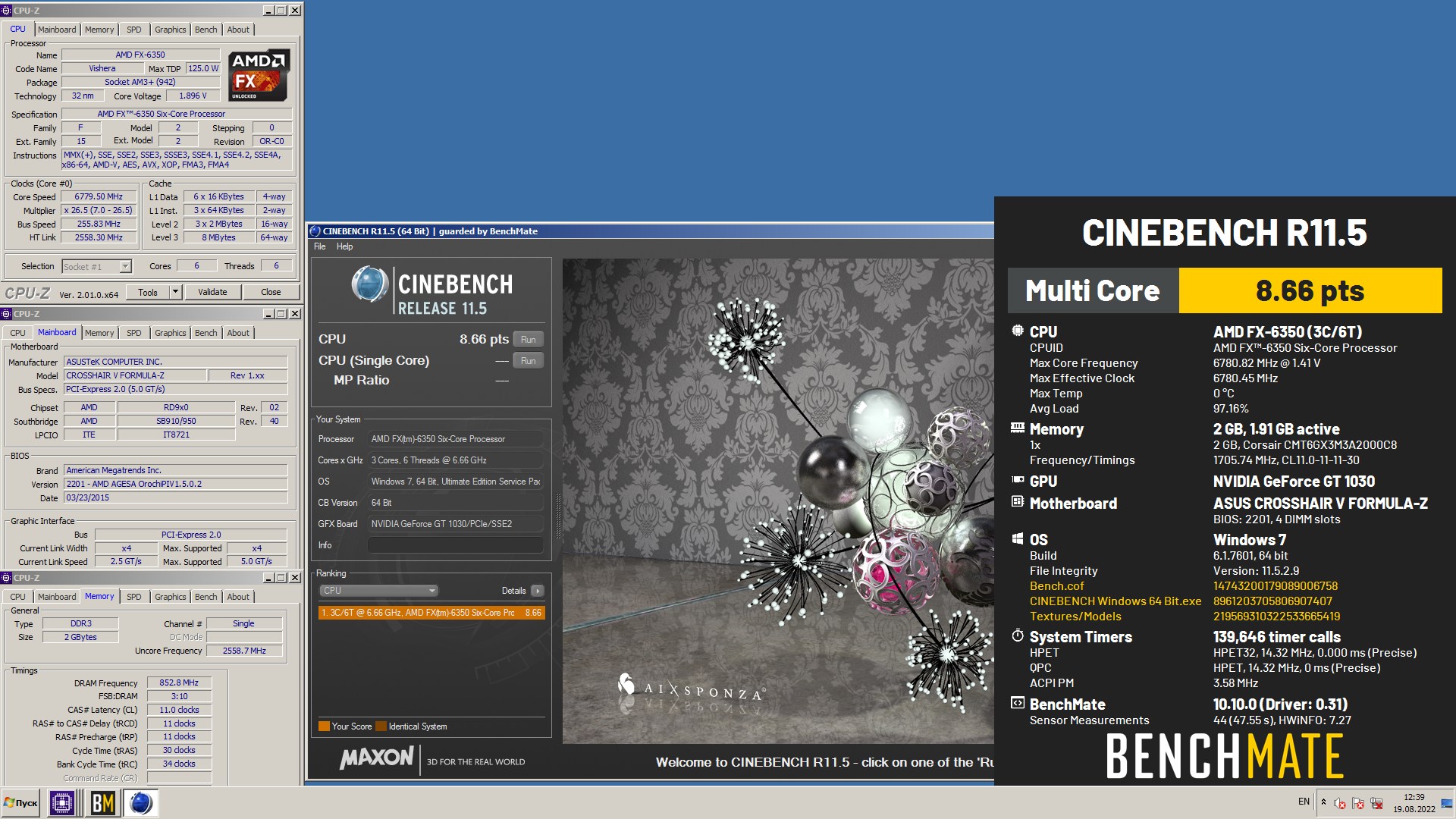Image resolution: width=1456 pixels, height=819 pixels.
Task: Open the Ranking CPU dropdown in Cinebench
Action: click(378, 591)
